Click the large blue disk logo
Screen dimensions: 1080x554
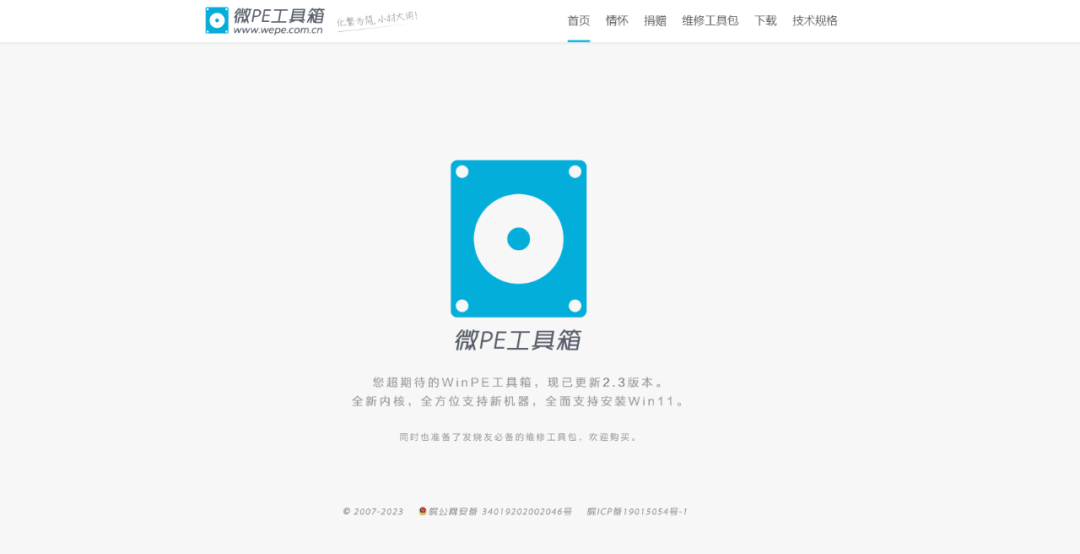519,238
